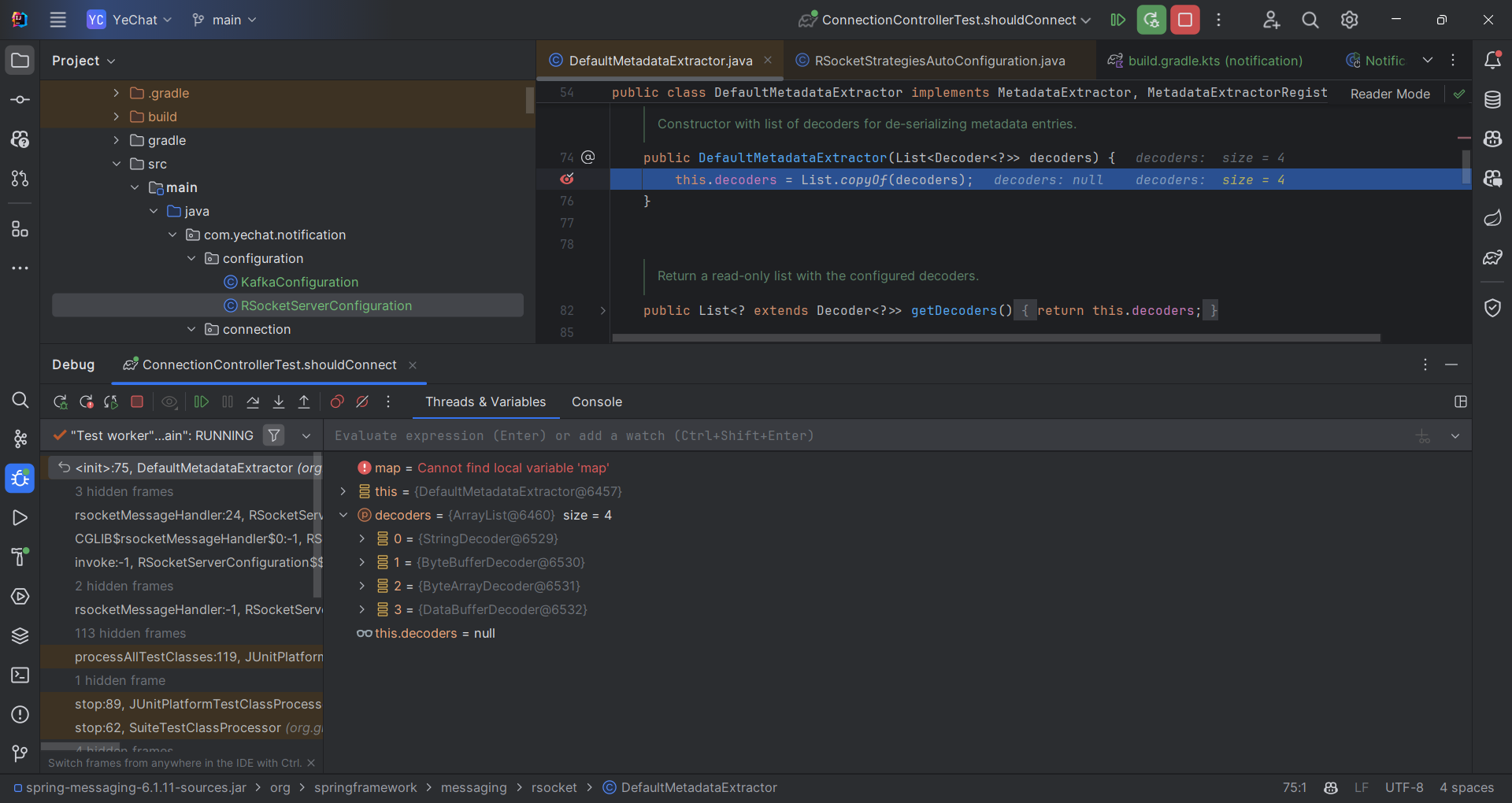Switch to the Console tab
Viewport: 1512px width, 803px height.
[597, 402]
